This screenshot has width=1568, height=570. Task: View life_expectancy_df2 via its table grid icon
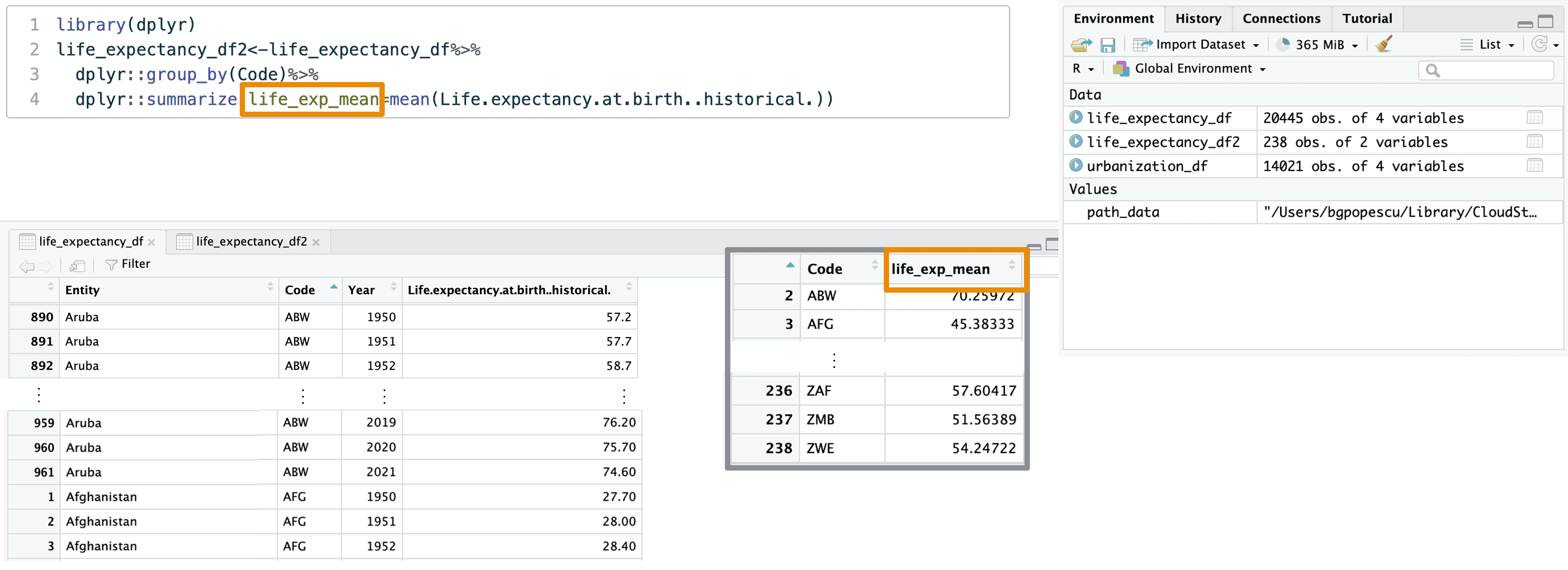pyautogui.click(x=1535, y=142)
